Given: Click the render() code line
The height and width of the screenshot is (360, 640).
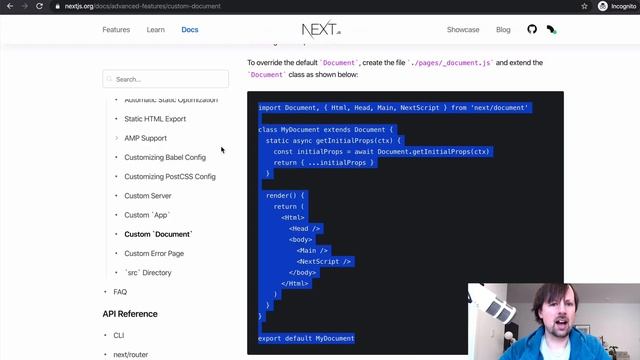Looking at the screenshot, I should (x=285, y=196).
